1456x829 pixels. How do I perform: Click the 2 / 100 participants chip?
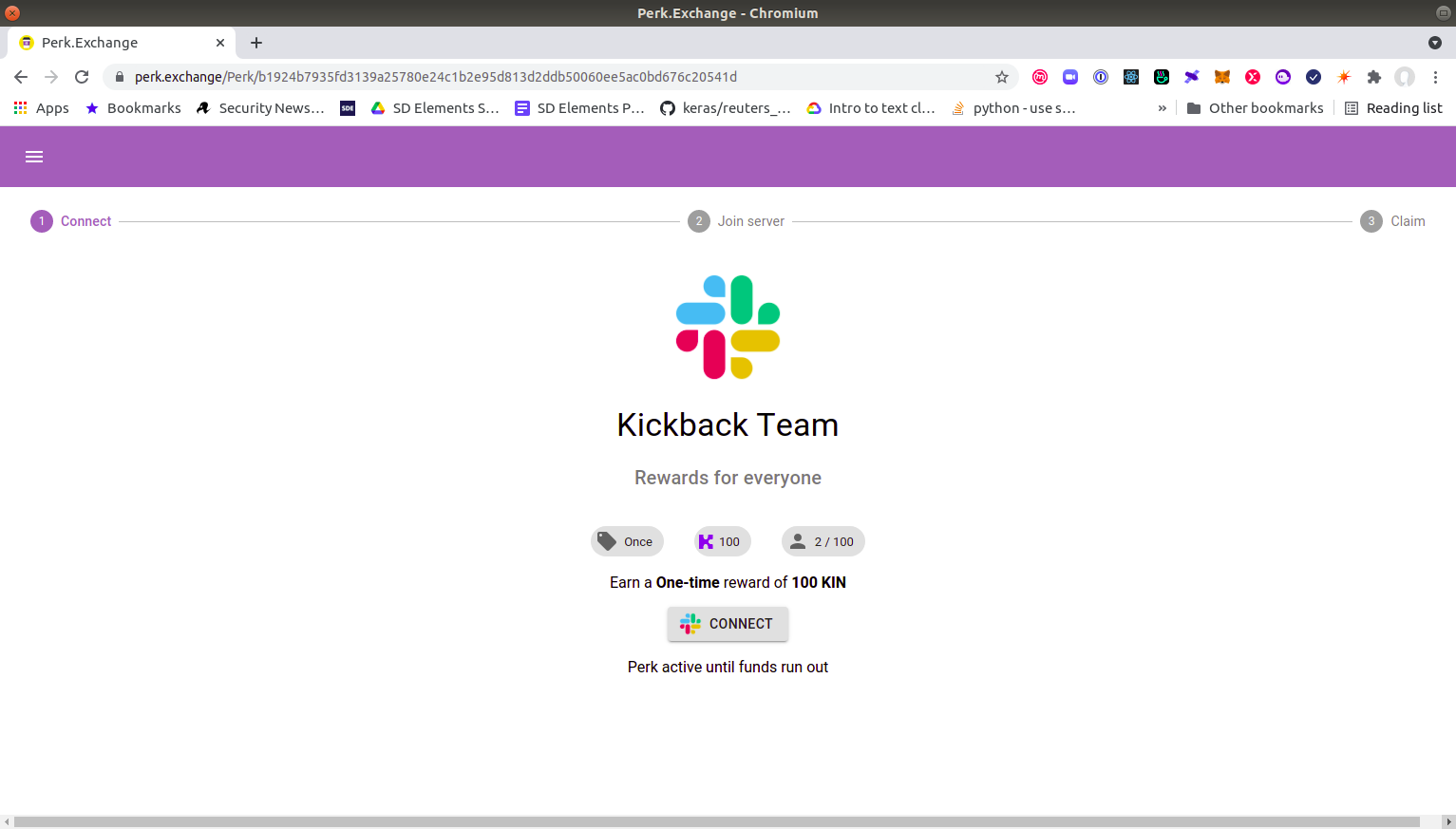823,541
